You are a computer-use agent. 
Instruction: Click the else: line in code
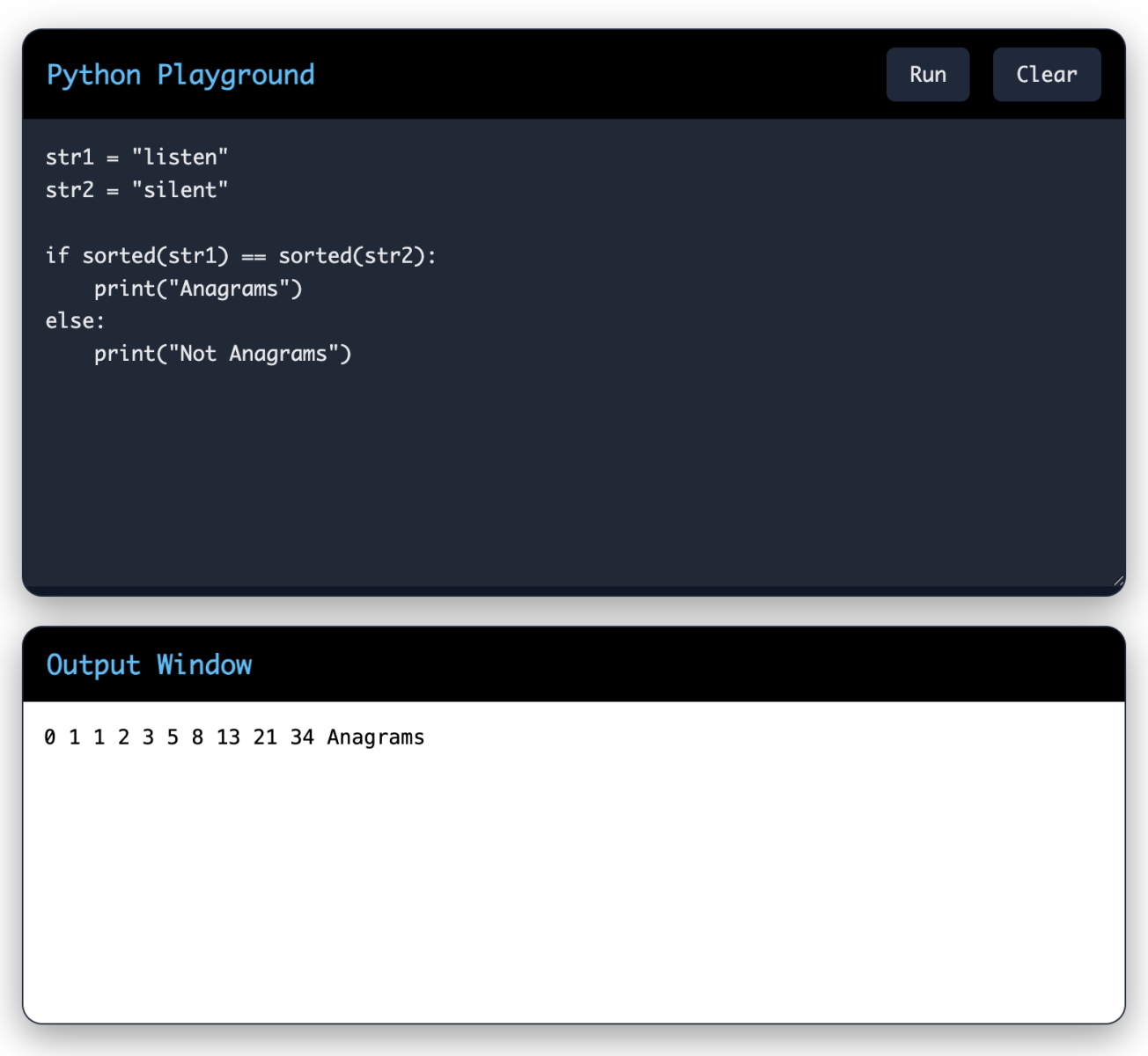[x=75, y=320]
